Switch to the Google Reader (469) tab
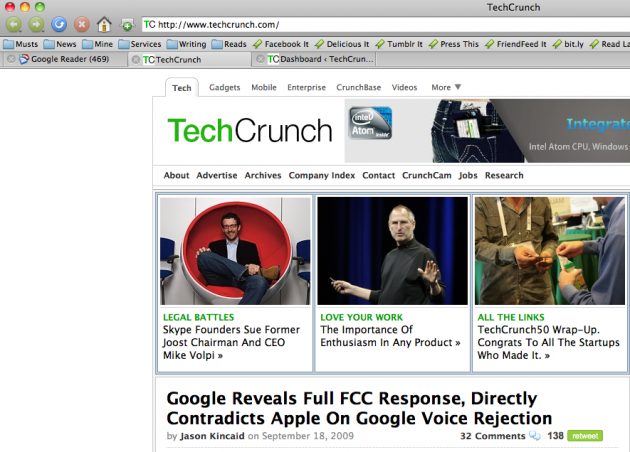 pos(70,59)
